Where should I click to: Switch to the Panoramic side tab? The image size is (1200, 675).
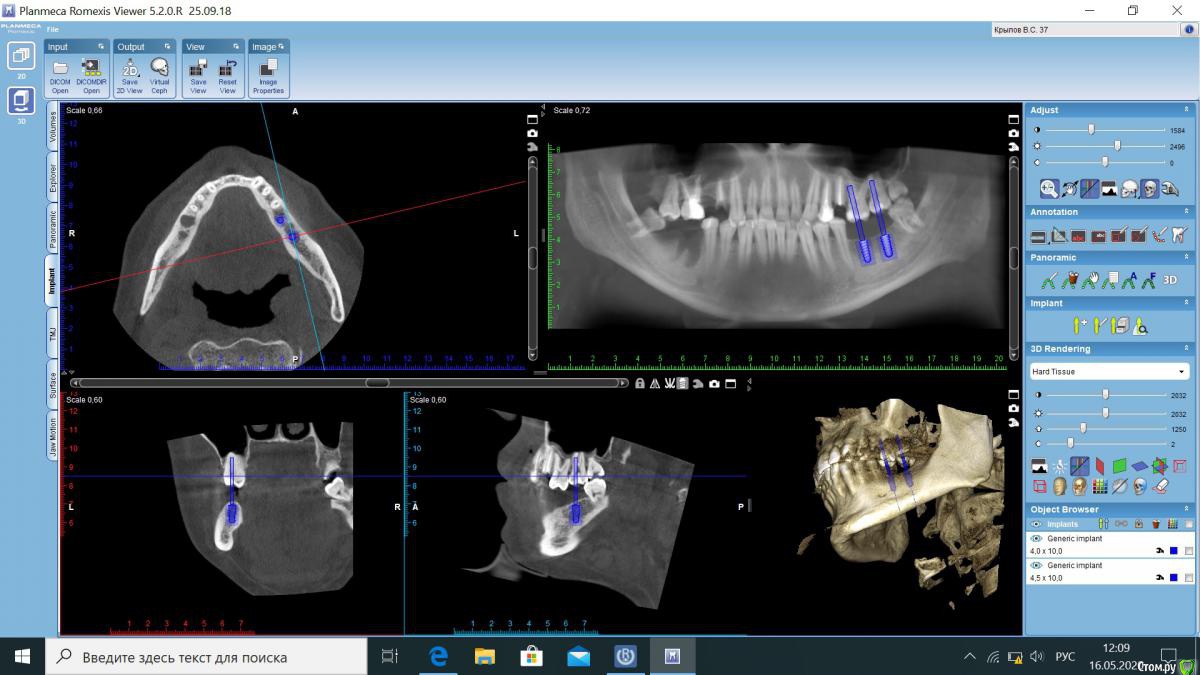point(52,228)
